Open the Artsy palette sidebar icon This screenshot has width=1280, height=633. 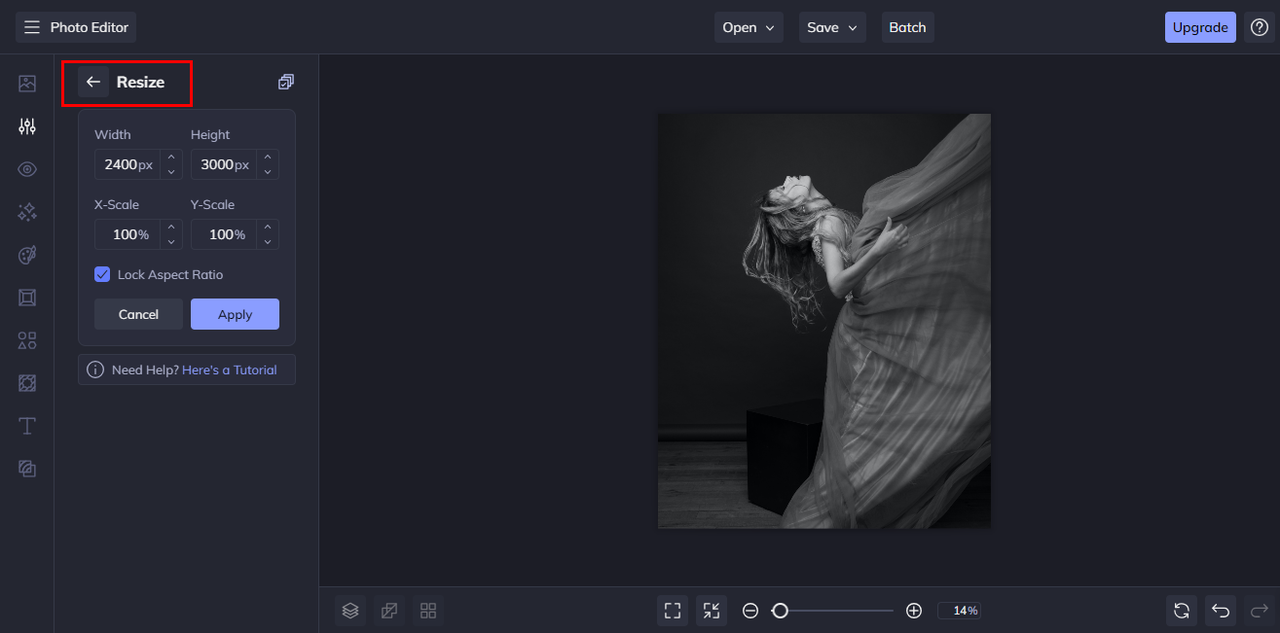click(27, 255)
